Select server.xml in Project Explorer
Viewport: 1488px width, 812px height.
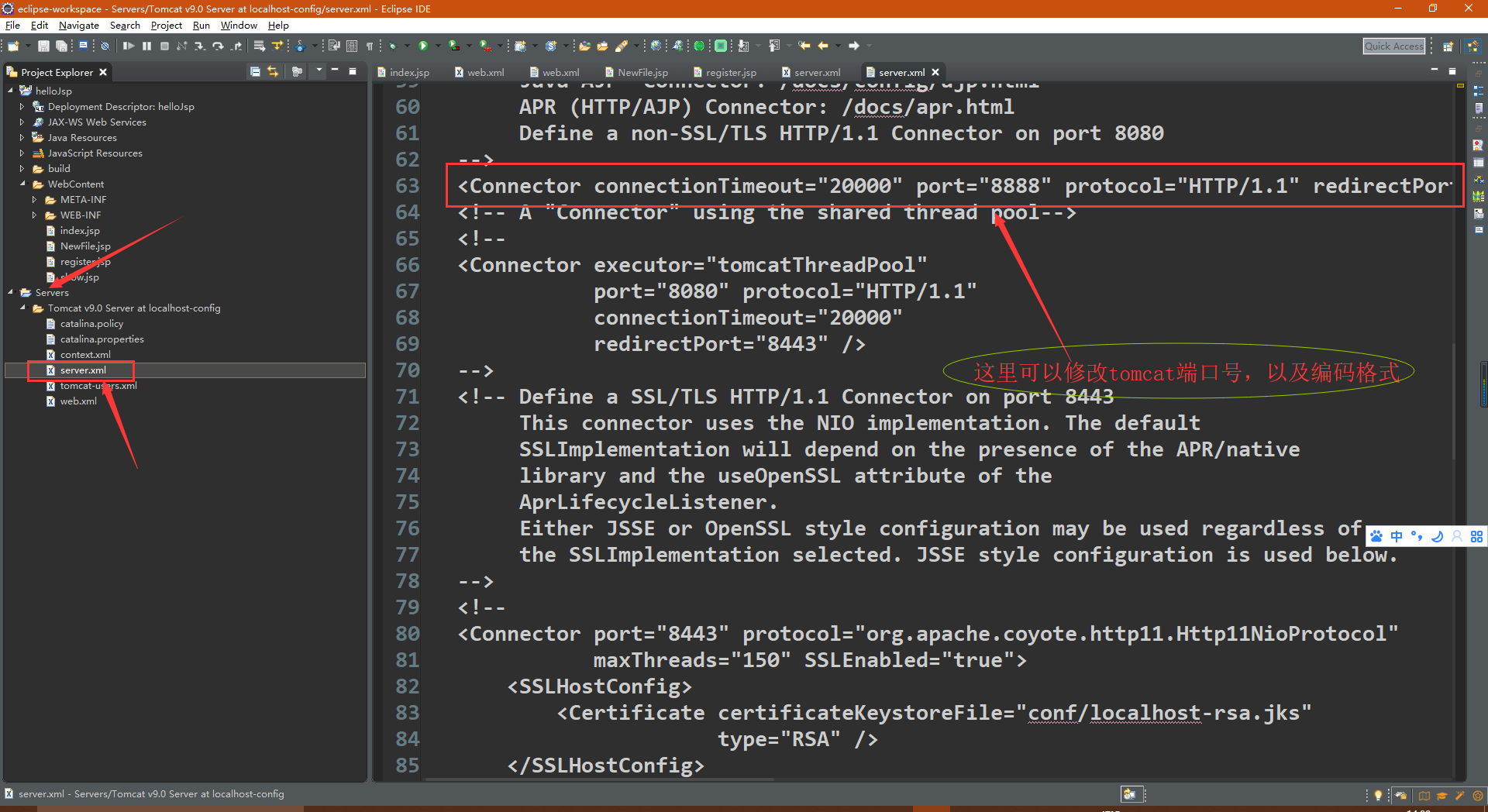point(83,370)
